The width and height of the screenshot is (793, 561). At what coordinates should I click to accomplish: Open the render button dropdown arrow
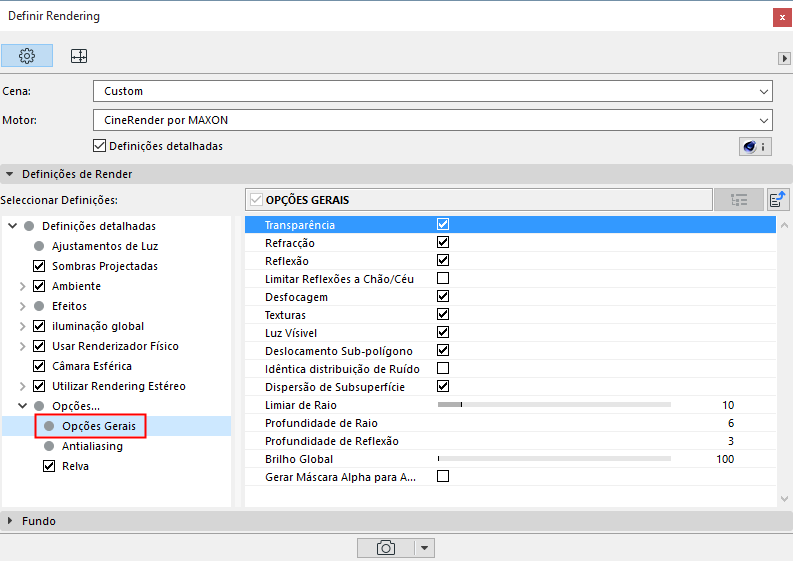point(424,548)
